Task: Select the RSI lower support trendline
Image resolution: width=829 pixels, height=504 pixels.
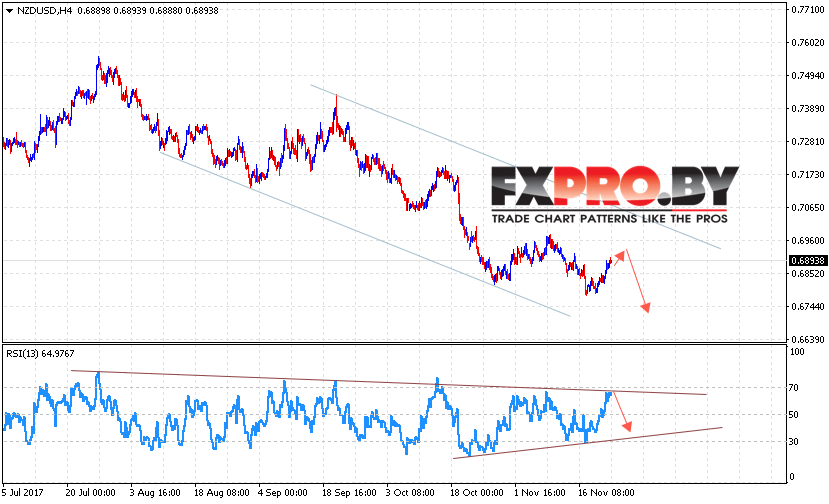Action: coord(587,443)
